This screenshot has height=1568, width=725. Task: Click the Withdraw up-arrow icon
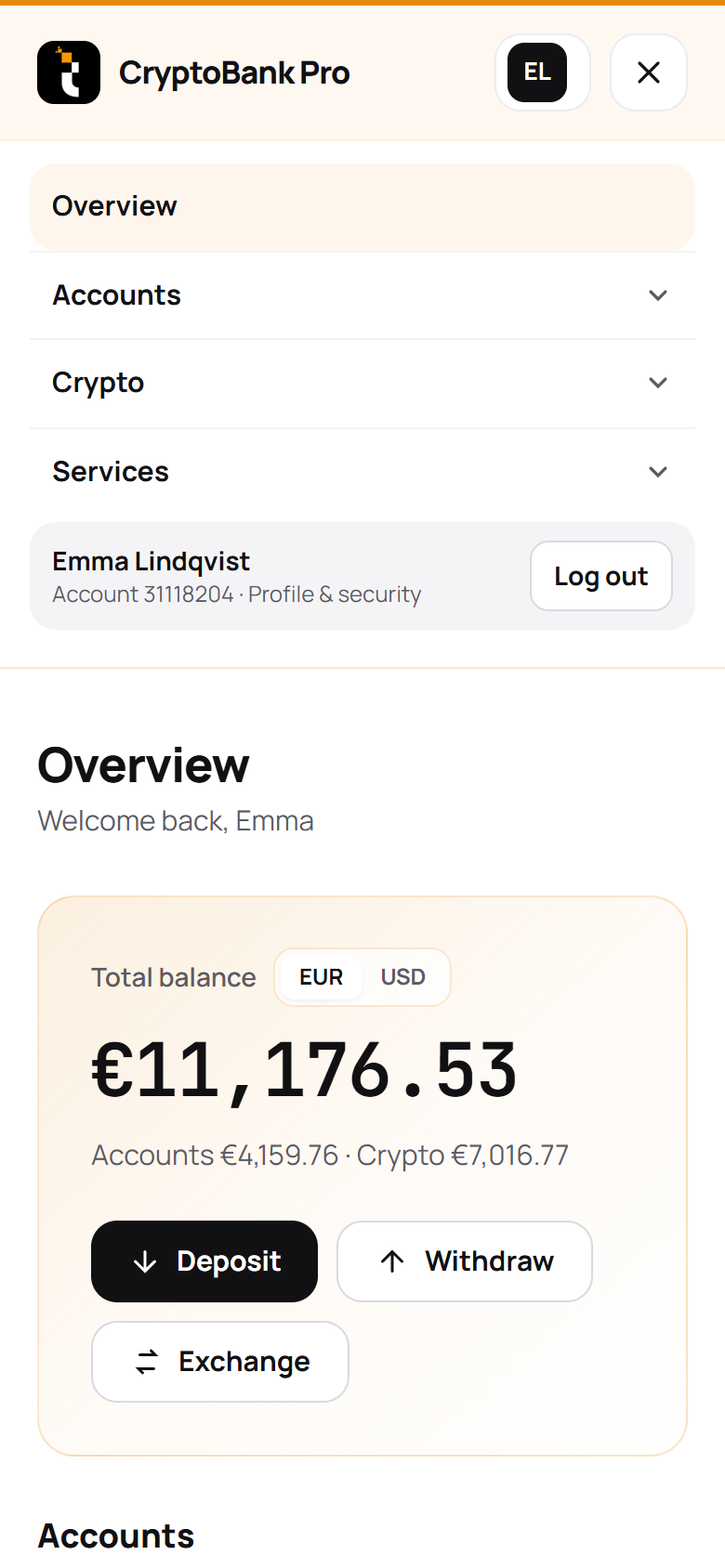click(x=392, y=1261)
